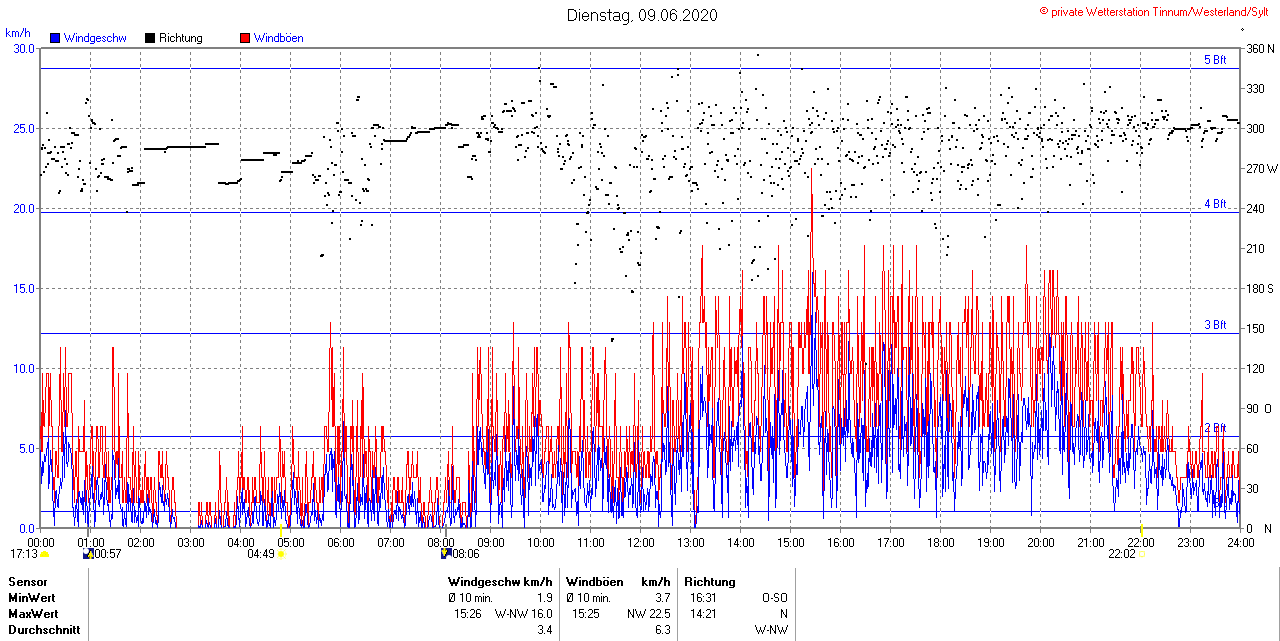The width and height of the screenshot is (1280, 641).
Task: Click the Windböen km/h column header
Action: [x=618, y=581]
